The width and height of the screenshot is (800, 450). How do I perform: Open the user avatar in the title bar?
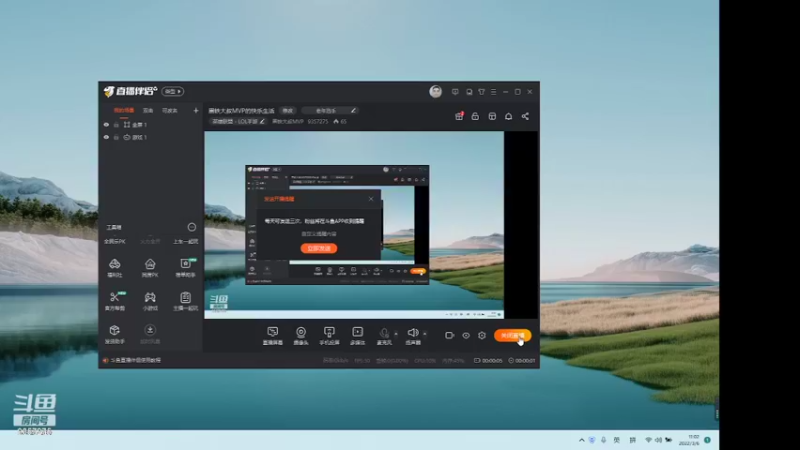pyautogui.click(x=435, y=91)
